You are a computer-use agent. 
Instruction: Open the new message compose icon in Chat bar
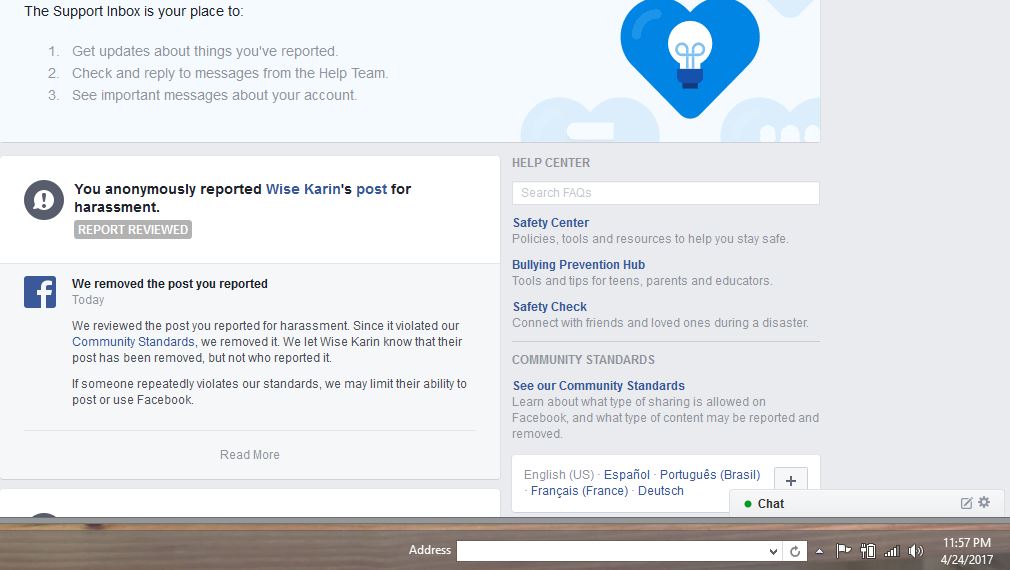coord(966,503)
